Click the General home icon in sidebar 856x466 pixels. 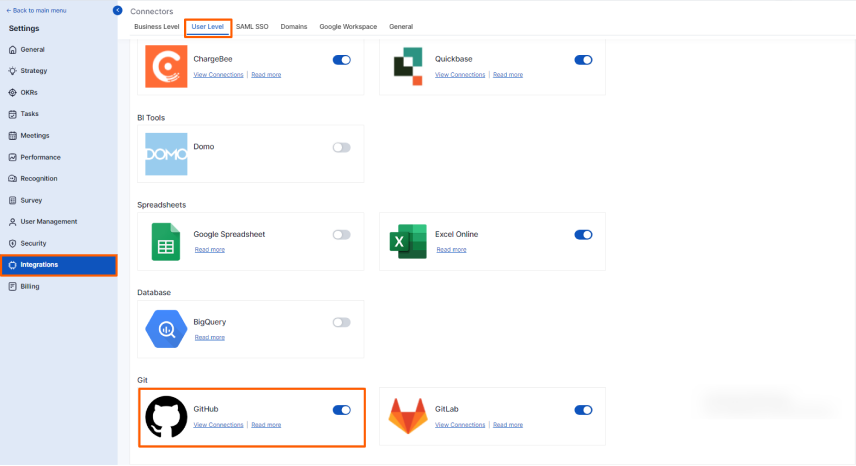[x=13, y=50]
